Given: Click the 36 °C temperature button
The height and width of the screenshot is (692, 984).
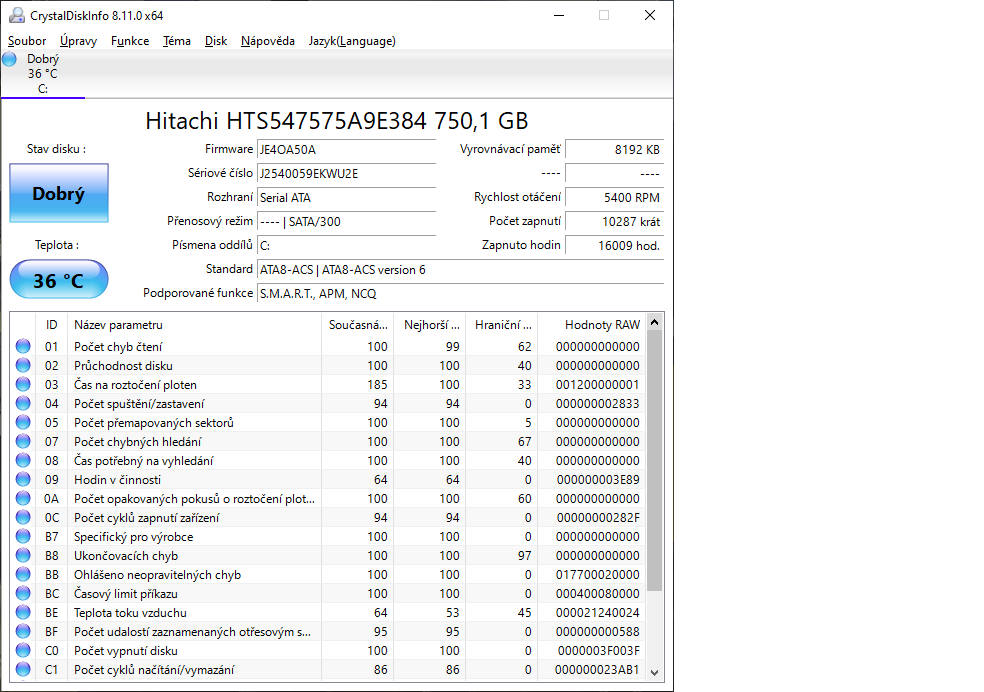Looking at the screenshot, I should pos(59,281).
